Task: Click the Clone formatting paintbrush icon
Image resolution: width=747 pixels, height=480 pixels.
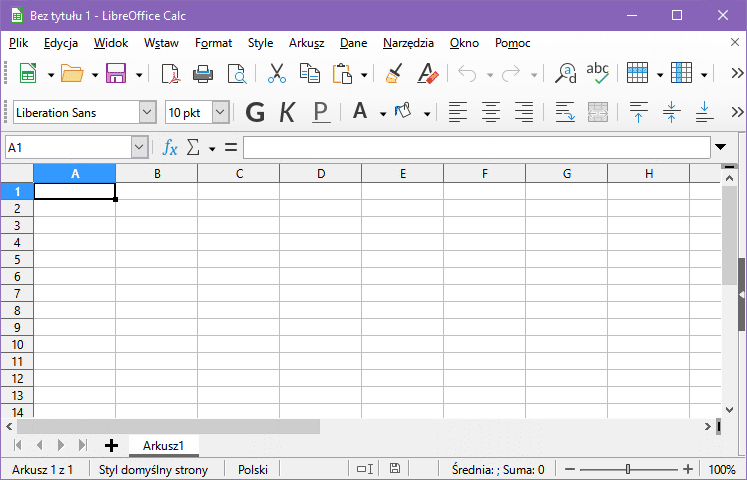Action: click(394, 74)
